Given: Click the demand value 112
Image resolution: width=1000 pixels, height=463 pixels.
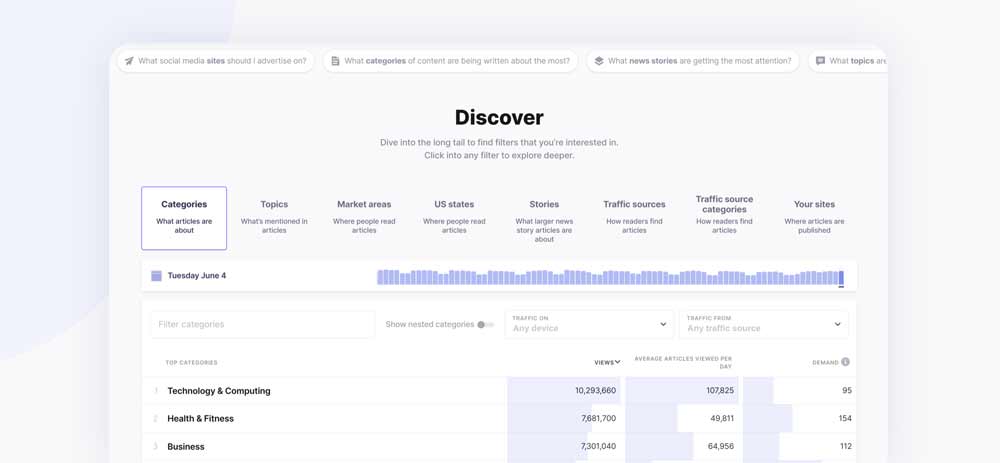Looking at the screenshot, I should 846,446.
